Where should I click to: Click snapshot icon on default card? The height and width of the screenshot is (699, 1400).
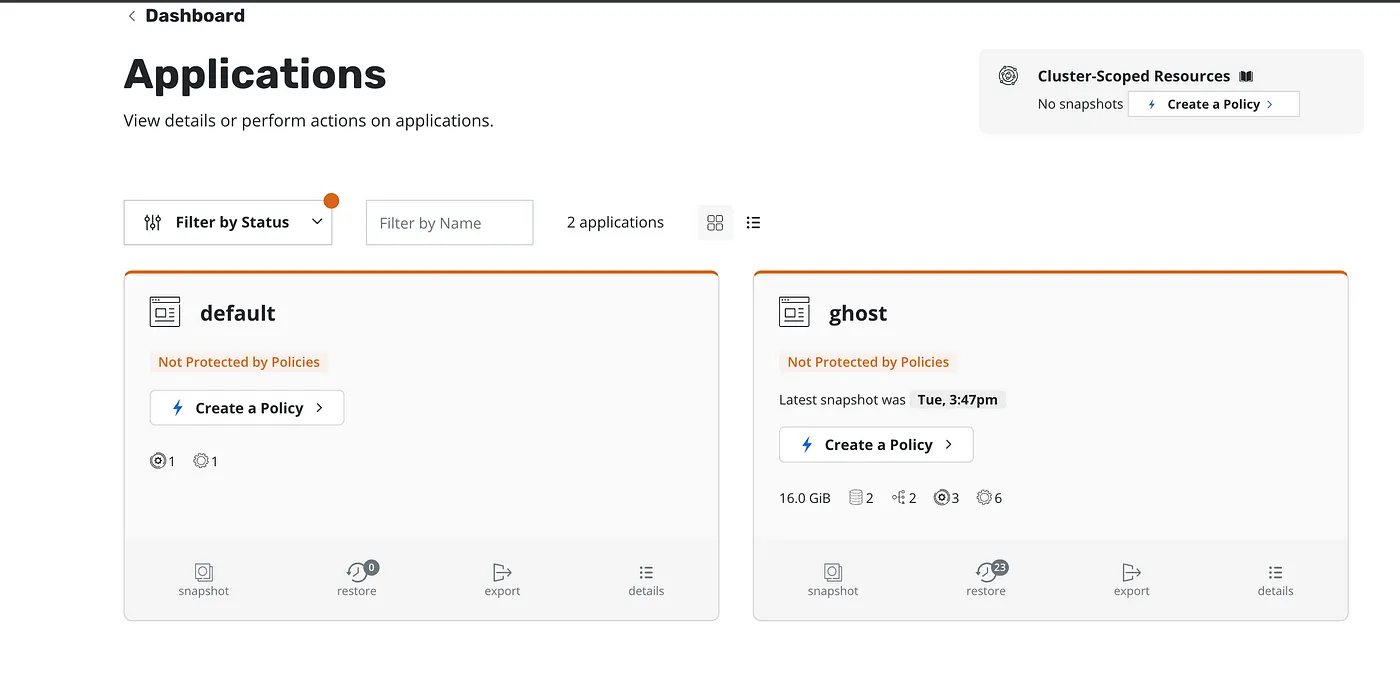tap(204, 573)
